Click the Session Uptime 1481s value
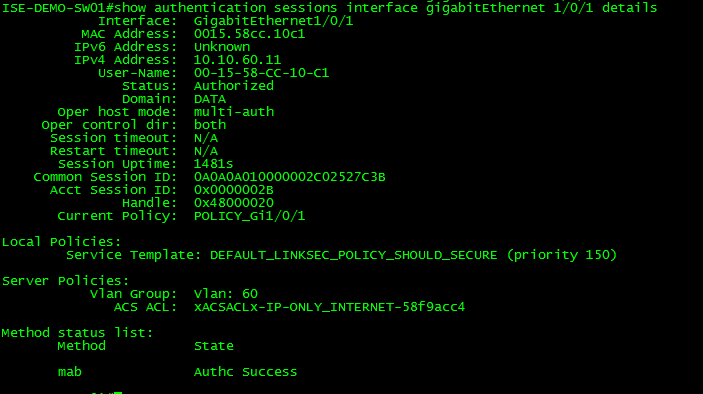Viewport: 703px width, 394px height. click(213, 164)
